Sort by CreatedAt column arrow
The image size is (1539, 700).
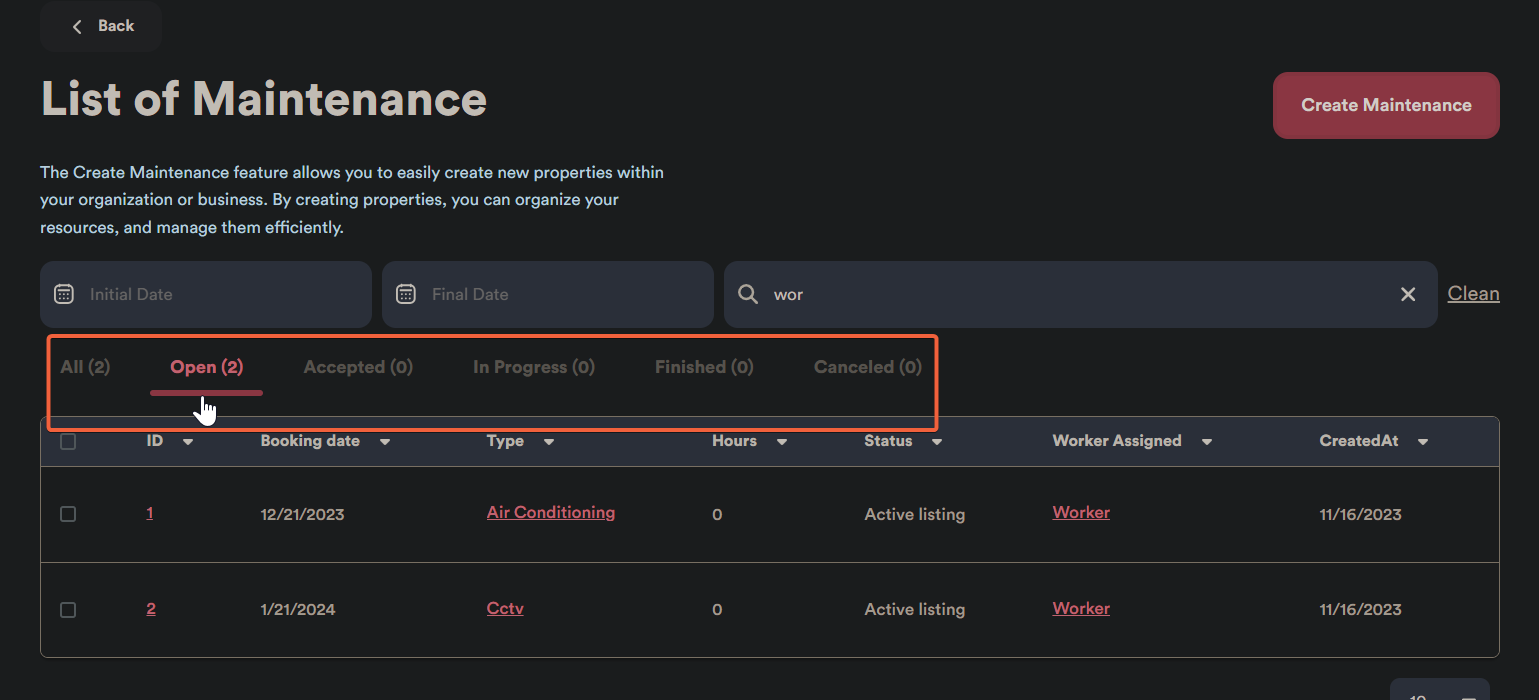[x=1423, y=442]
